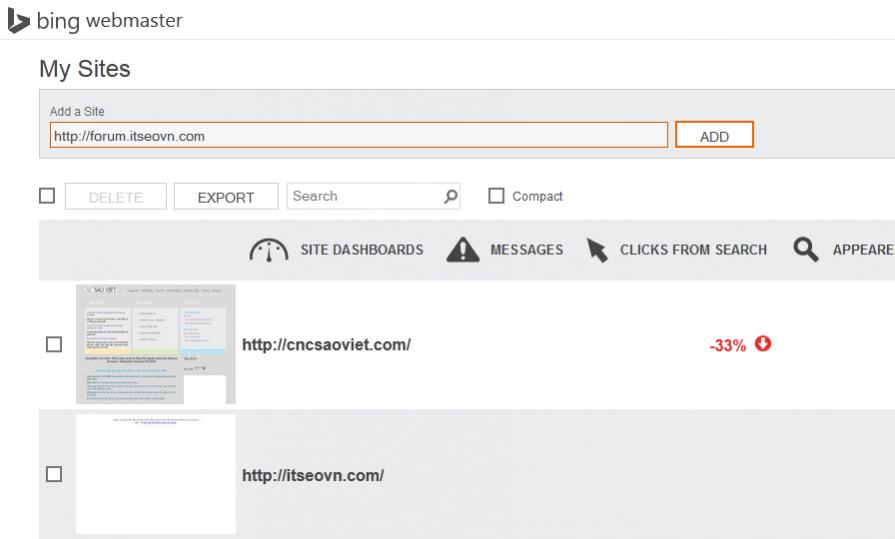Screen dimensions: 895x539
Task: Open the http://cncsaoviet.com/ site link
Action: tap(326, 345)
